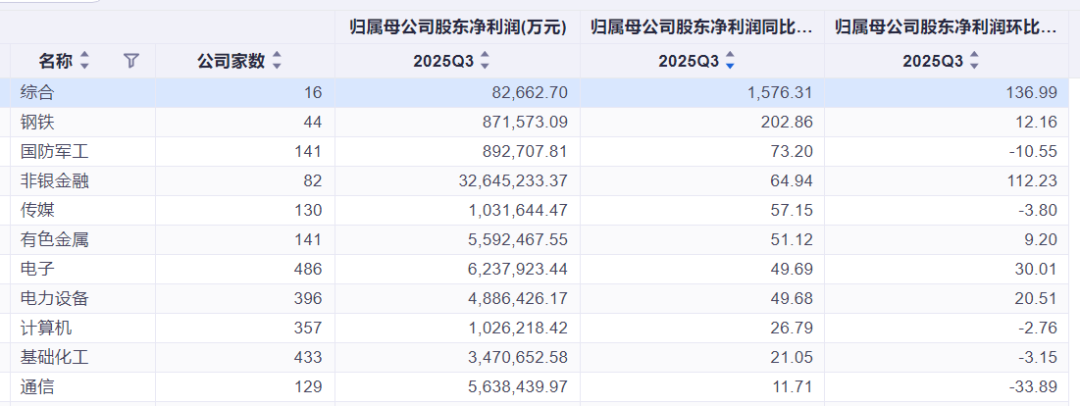The width and height of the screenshot is (1080, 406).
Task: Click the year-on-year value 26.79
Action: (x=793, y=328)
